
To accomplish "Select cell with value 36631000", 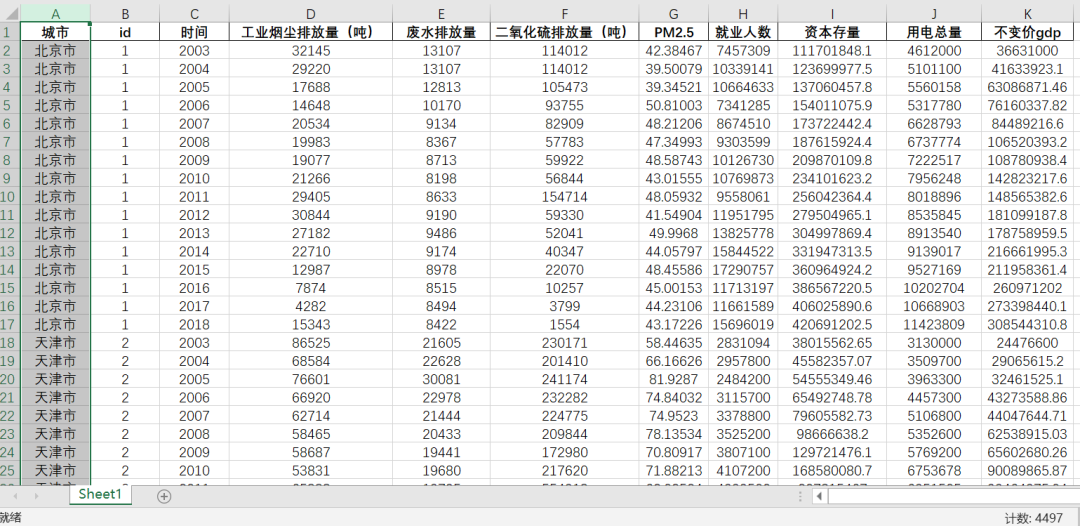I will [x=1028, y=50].
